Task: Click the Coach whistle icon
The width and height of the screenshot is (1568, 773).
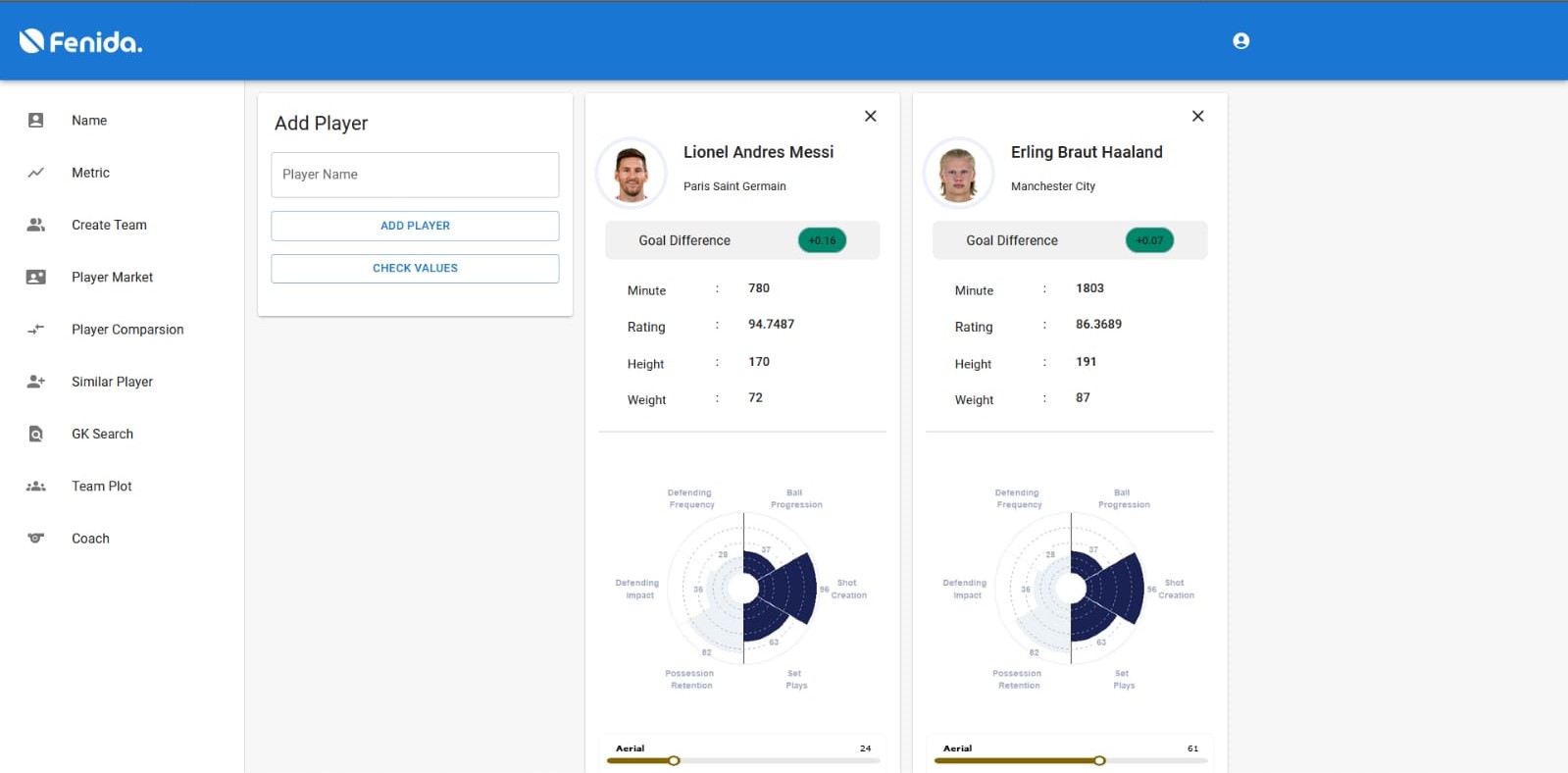Action: 36,539
